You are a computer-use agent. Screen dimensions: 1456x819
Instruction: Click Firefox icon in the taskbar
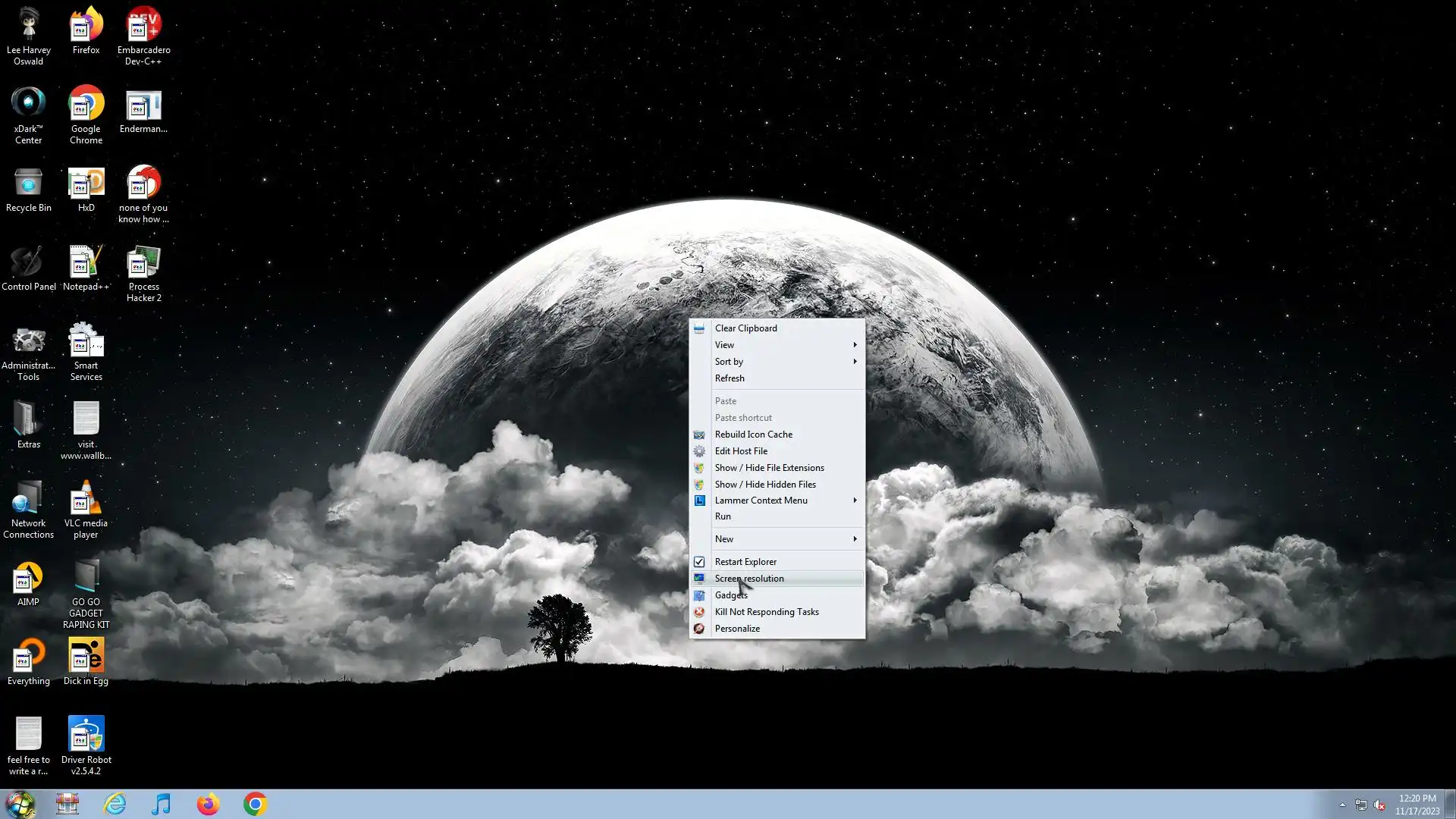208,804
